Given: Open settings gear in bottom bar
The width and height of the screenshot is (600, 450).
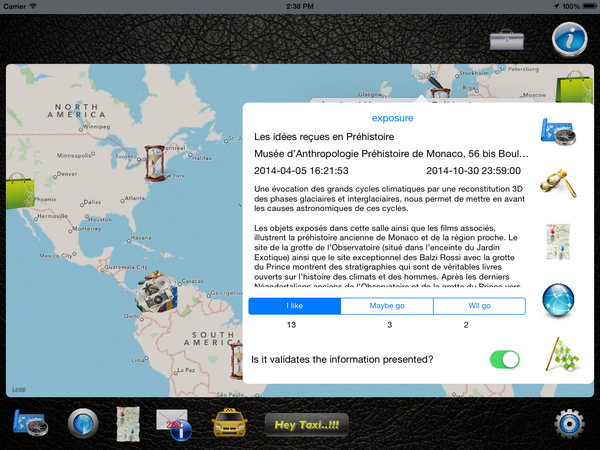Looking at the screenshot, I should tap(569, 424).
